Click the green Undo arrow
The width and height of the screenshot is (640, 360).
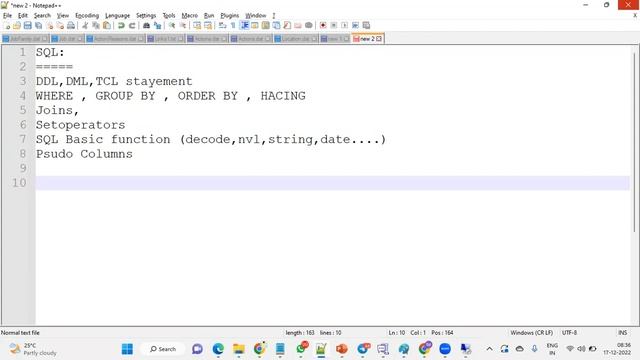coord(121,26)
